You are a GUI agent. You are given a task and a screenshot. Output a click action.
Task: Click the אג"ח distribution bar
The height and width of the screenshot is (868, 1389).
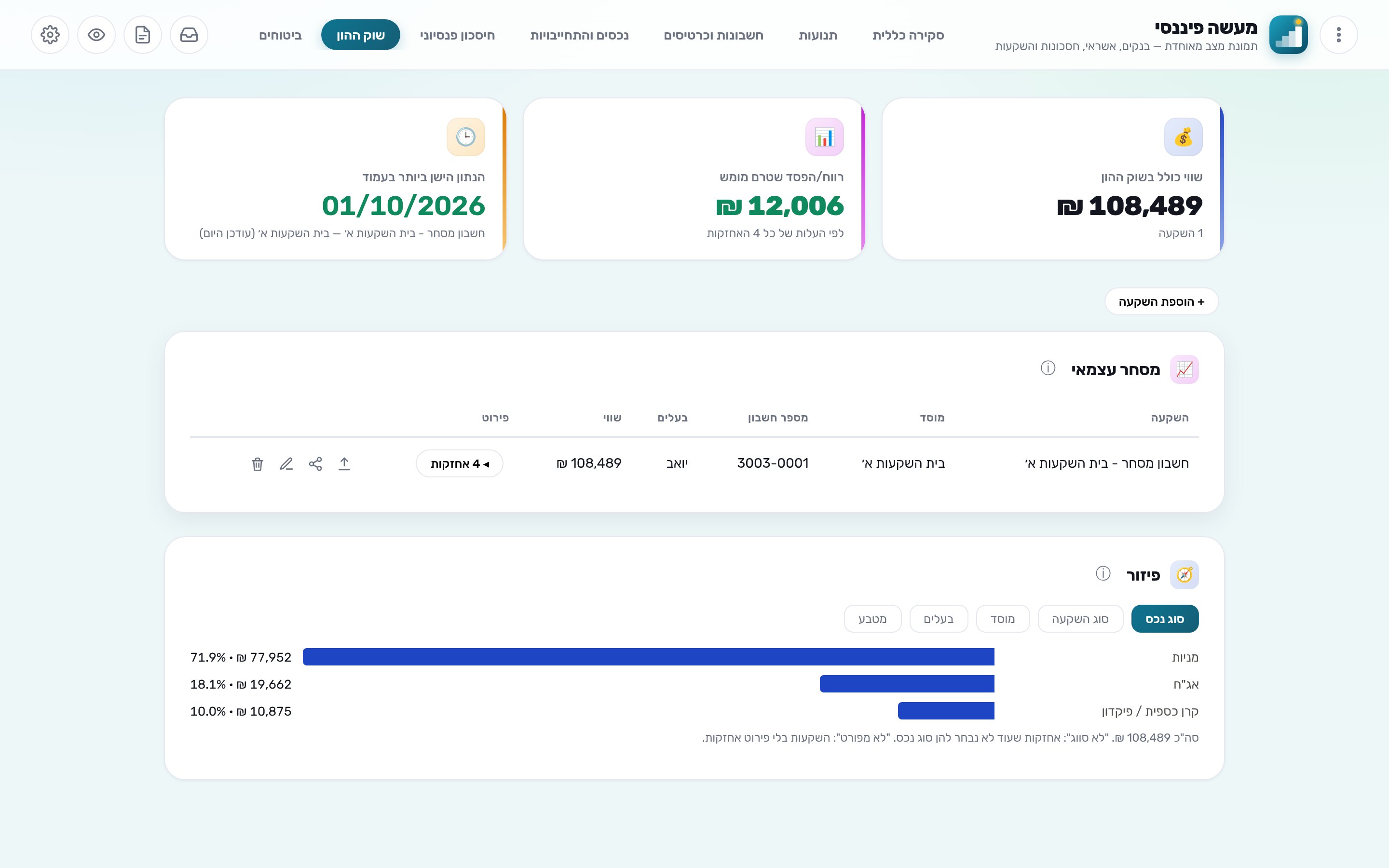(907, 684)
